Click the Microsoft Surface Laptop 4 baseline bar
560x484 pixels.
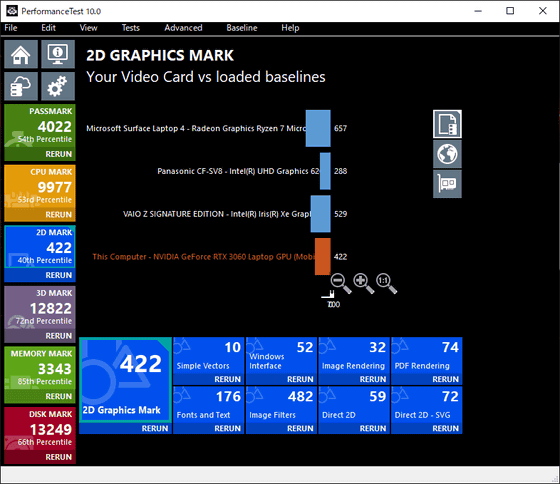pos(318,128)
